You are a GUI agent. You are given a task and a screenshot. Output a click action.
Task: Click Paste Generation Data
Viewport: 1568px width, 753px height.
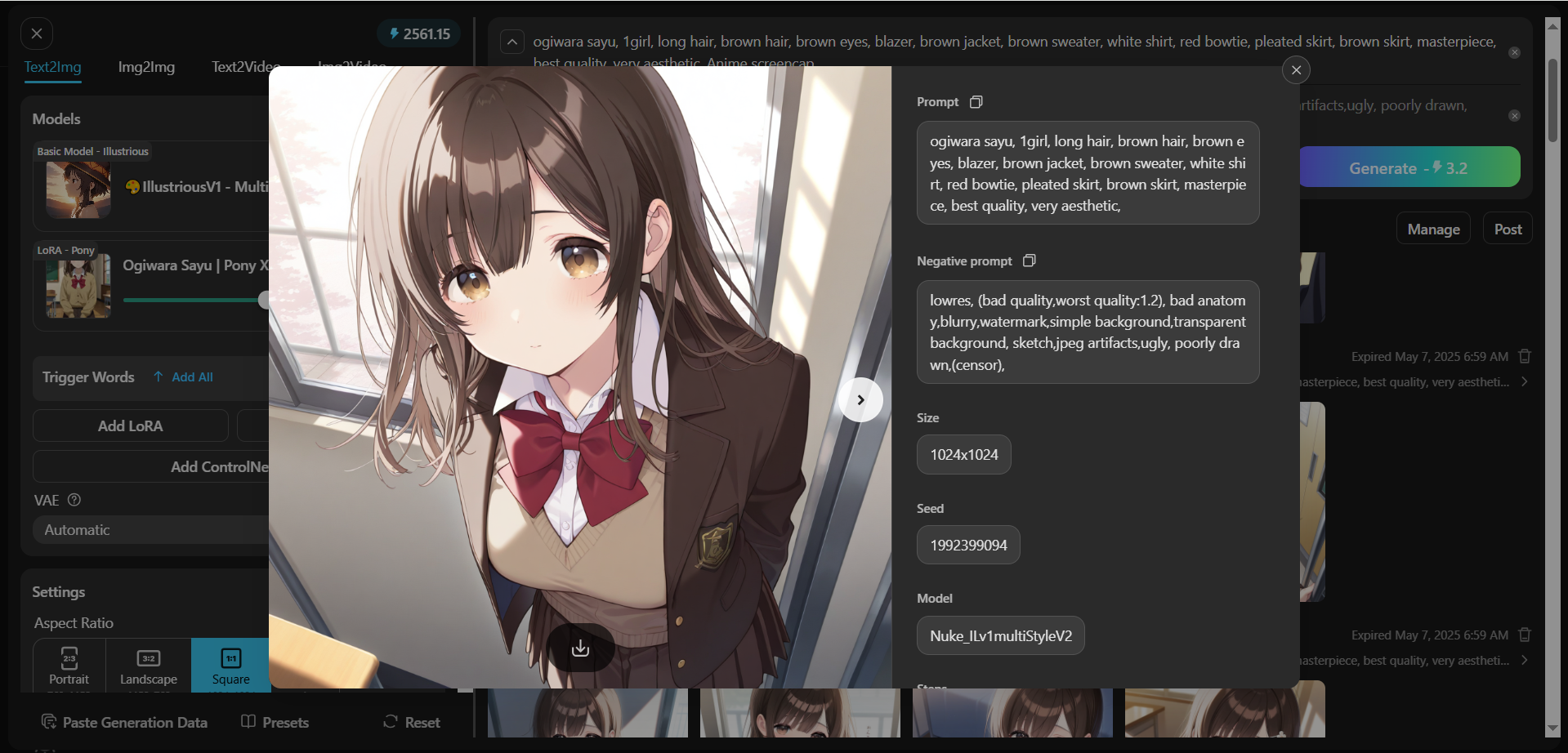pos(124,722)
